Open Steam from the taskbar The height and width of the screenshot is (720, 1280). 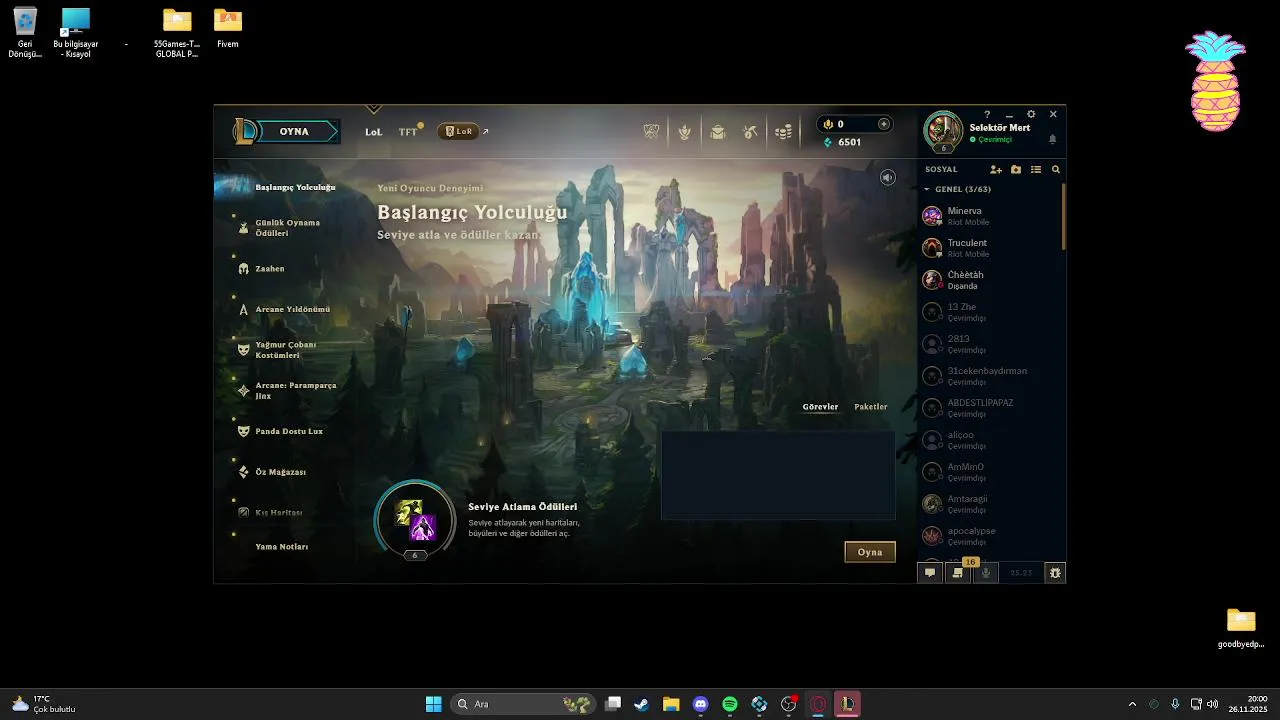tap(642, 704)
